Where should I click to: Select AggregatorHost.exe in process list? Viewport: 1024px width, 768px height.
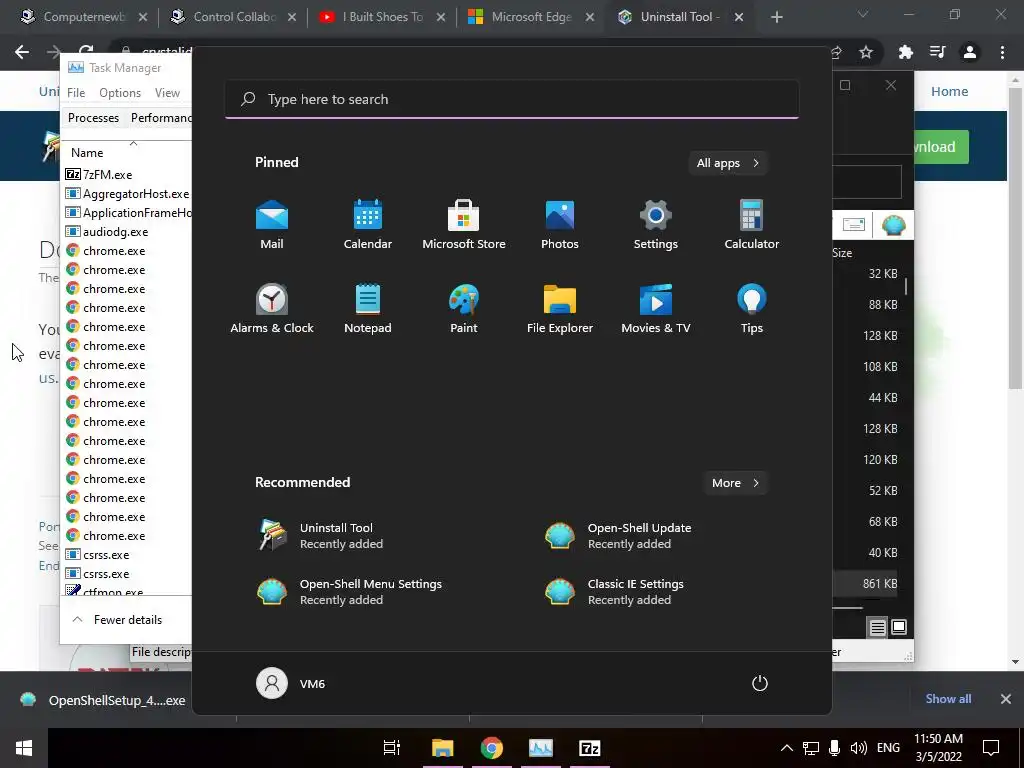coord(128,194)
